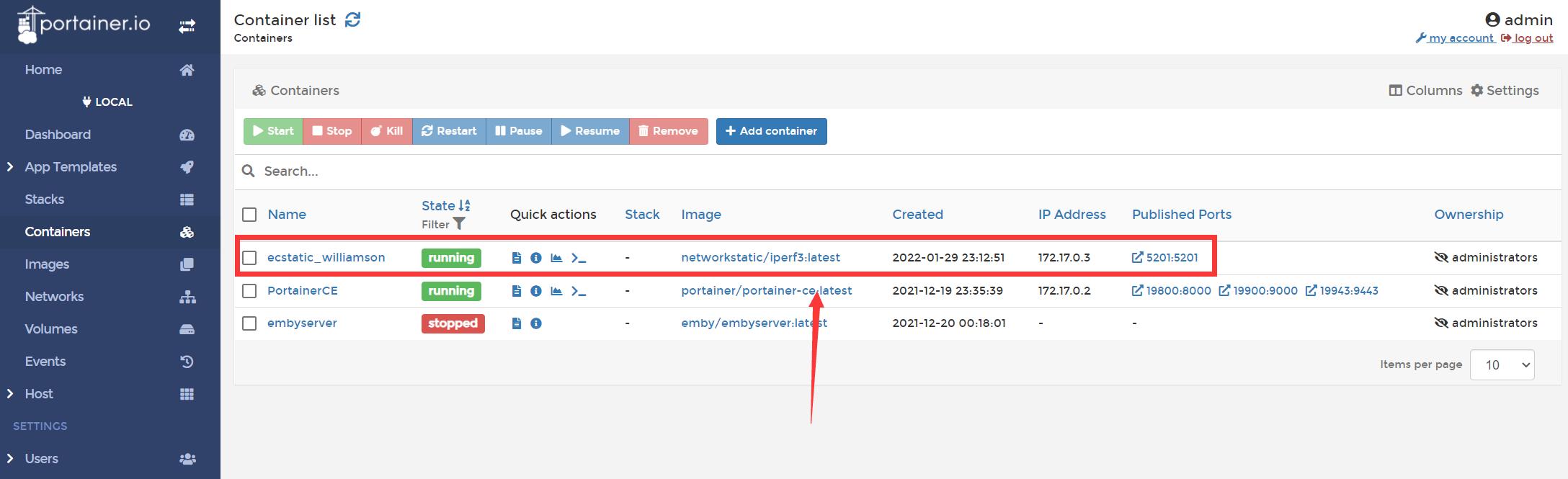Open inspect info icon for embyserver
1568x479 pixels.
[x=536, y=323]
